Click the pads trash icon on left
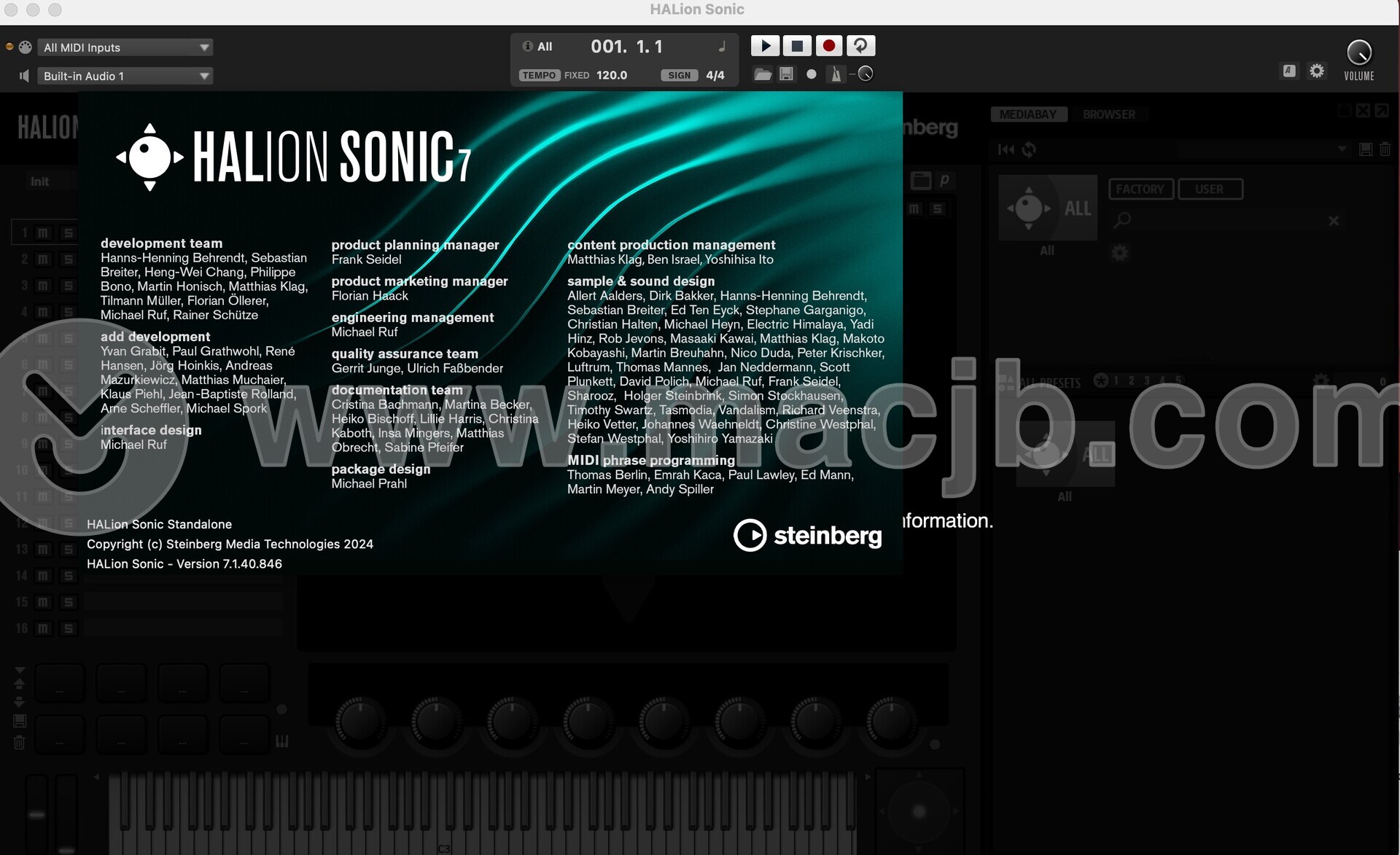 [20, 743]
